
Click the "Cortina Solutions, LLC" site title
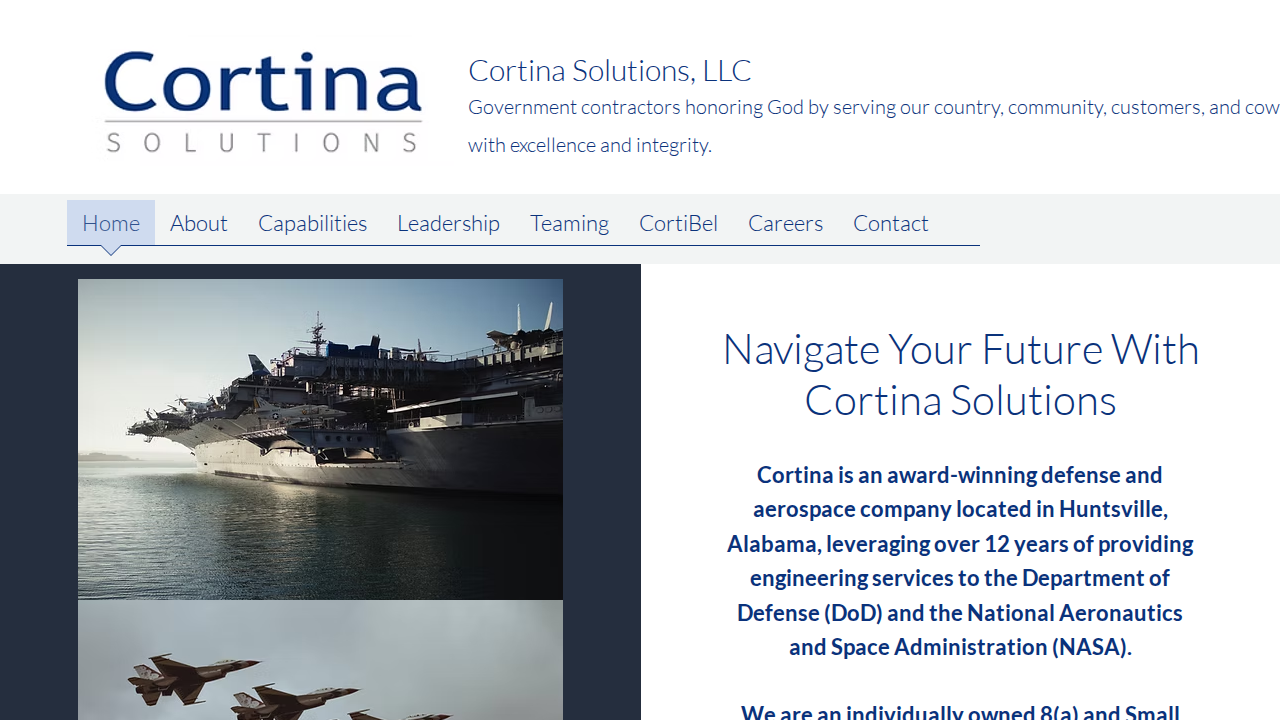609,71
